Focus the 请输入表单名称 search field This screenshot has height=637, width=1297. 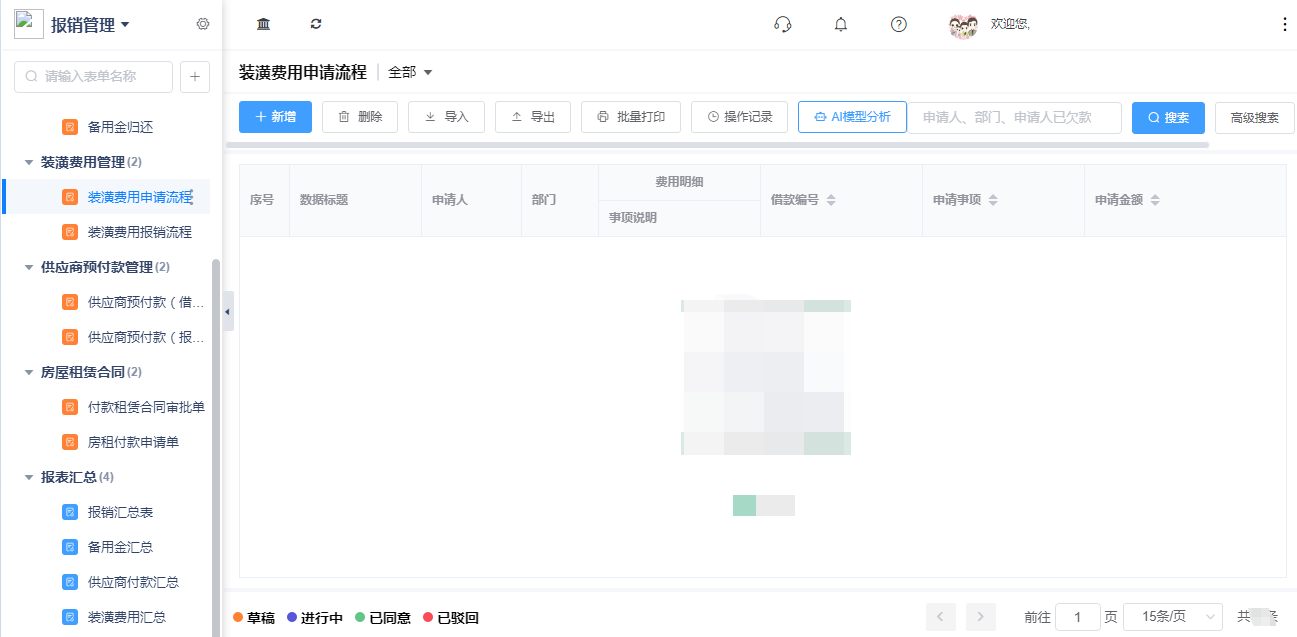[93, 76]
